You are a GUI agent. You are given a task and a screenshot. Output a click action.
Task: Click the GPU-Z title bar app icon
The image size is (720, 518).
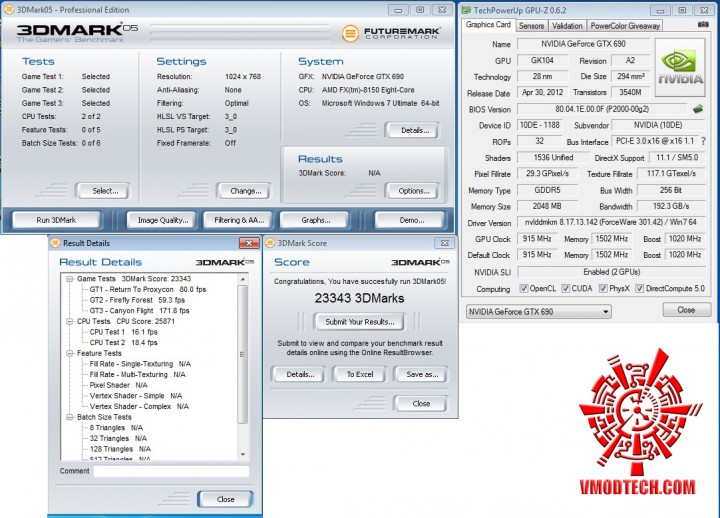point(467,10)
